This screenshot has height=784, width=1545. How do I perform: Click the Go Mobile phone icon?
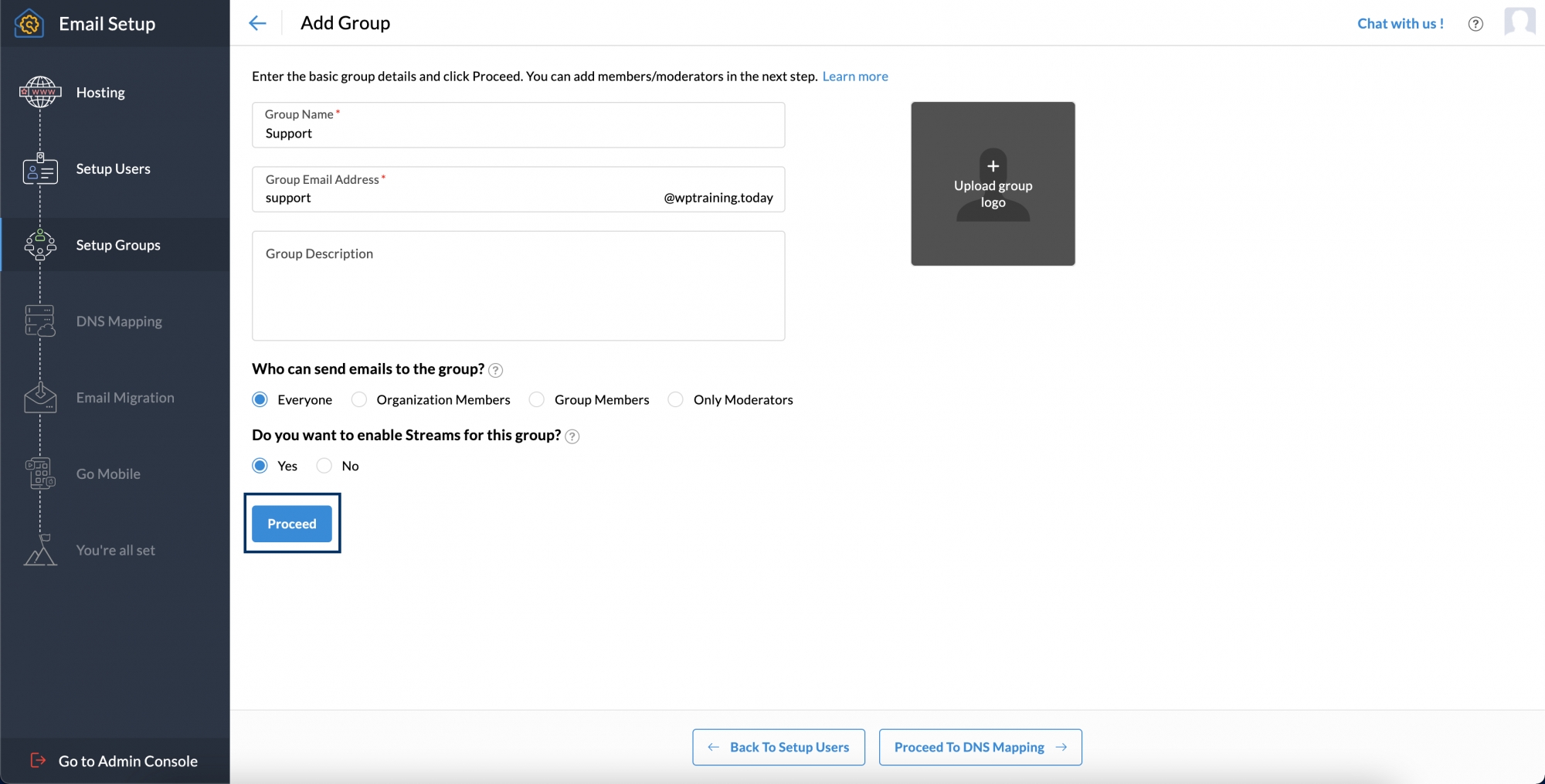[x=39, y=473]
